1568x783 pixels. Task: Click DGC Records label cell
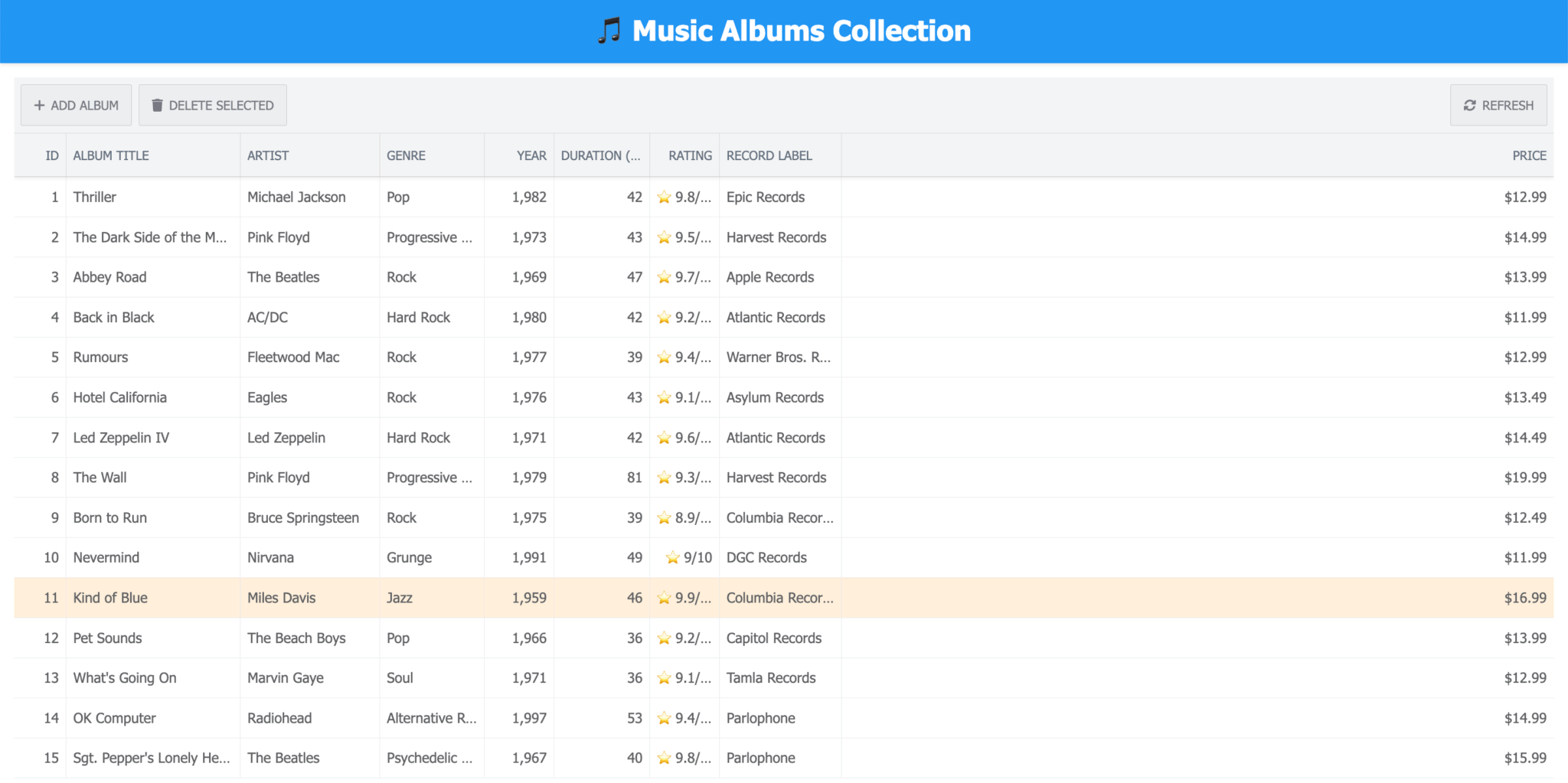click(x=780, y=558)
